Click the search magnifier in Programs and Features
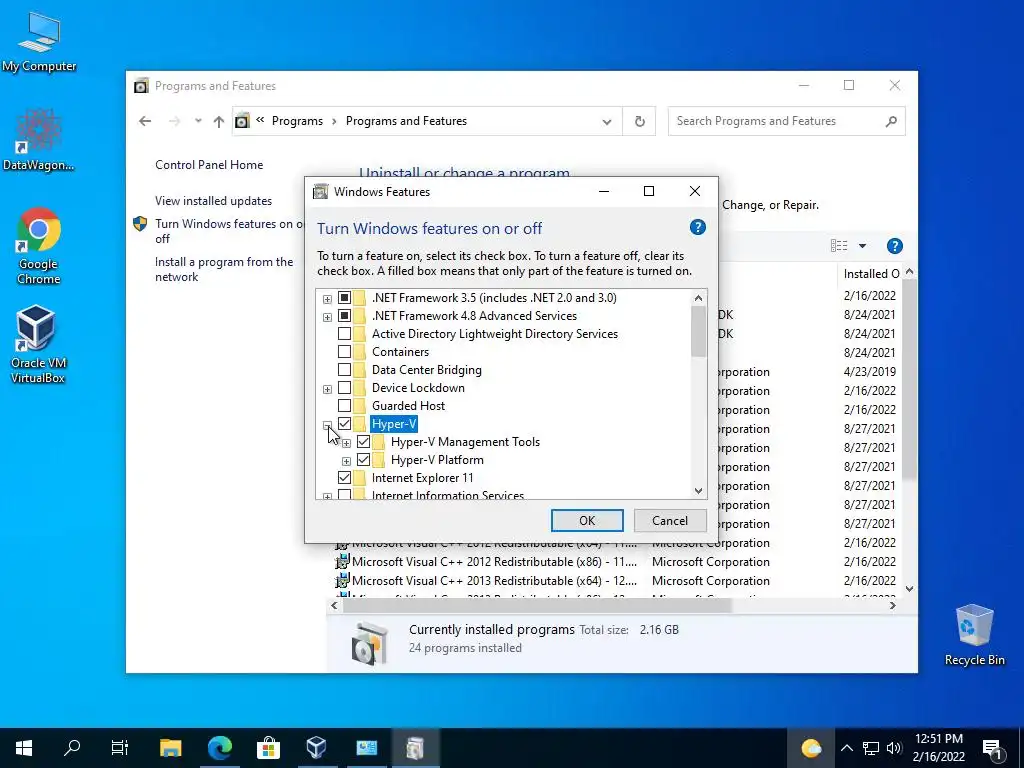The width and height of the screenshot is (1024, 768). [x=891, y=121]
